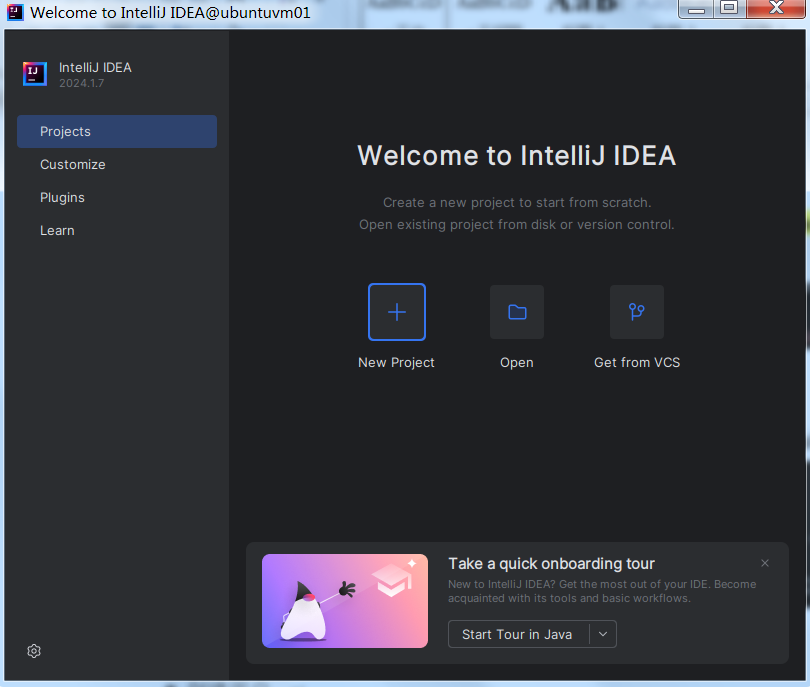The height and width of the screenshot is (687, 810).
Task: Expand the Start Tour dropdown arrow
Action: [603, 634]
